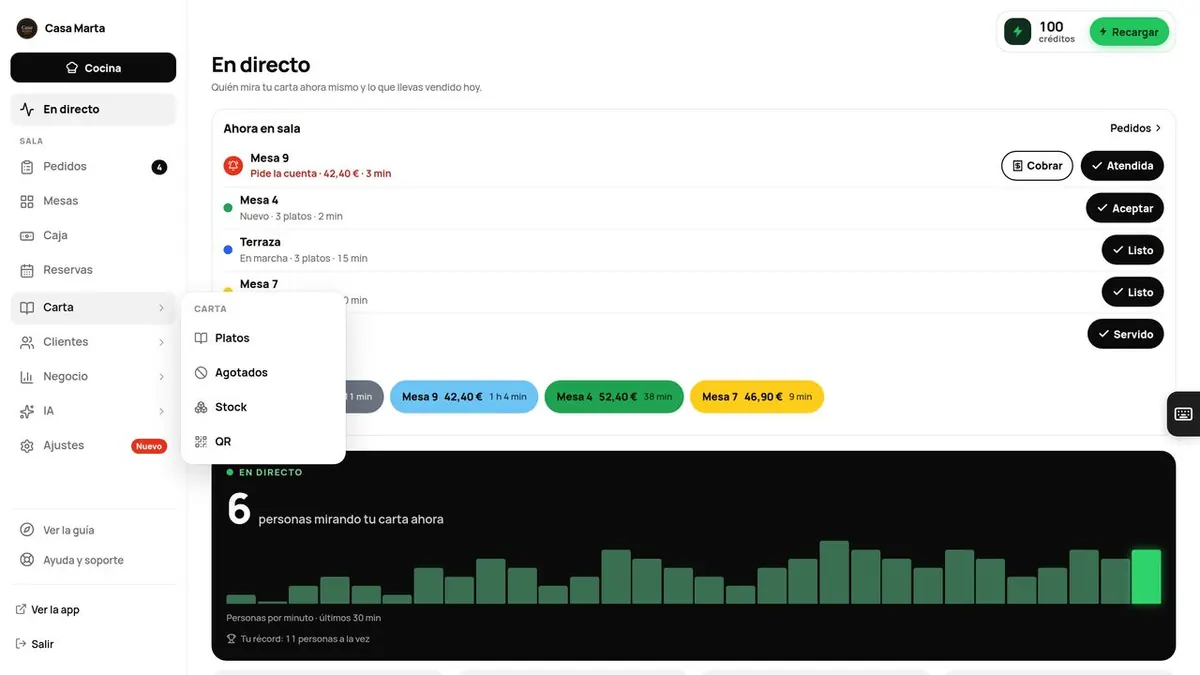
Task: Click the Recargar credits button
Action: (1129, 32)
